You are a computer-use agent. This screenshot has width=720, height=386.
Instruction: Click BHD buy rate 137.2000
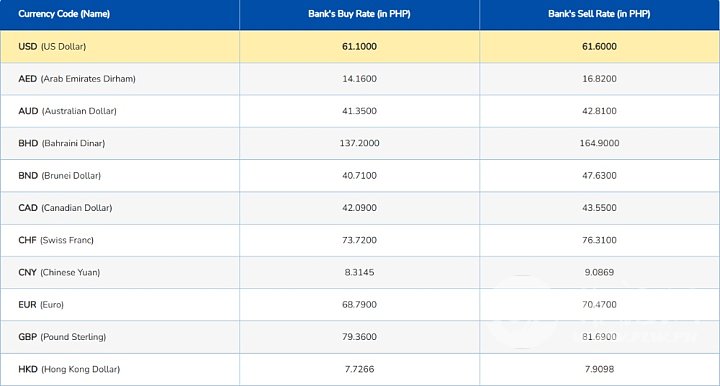tap(359, 143)
